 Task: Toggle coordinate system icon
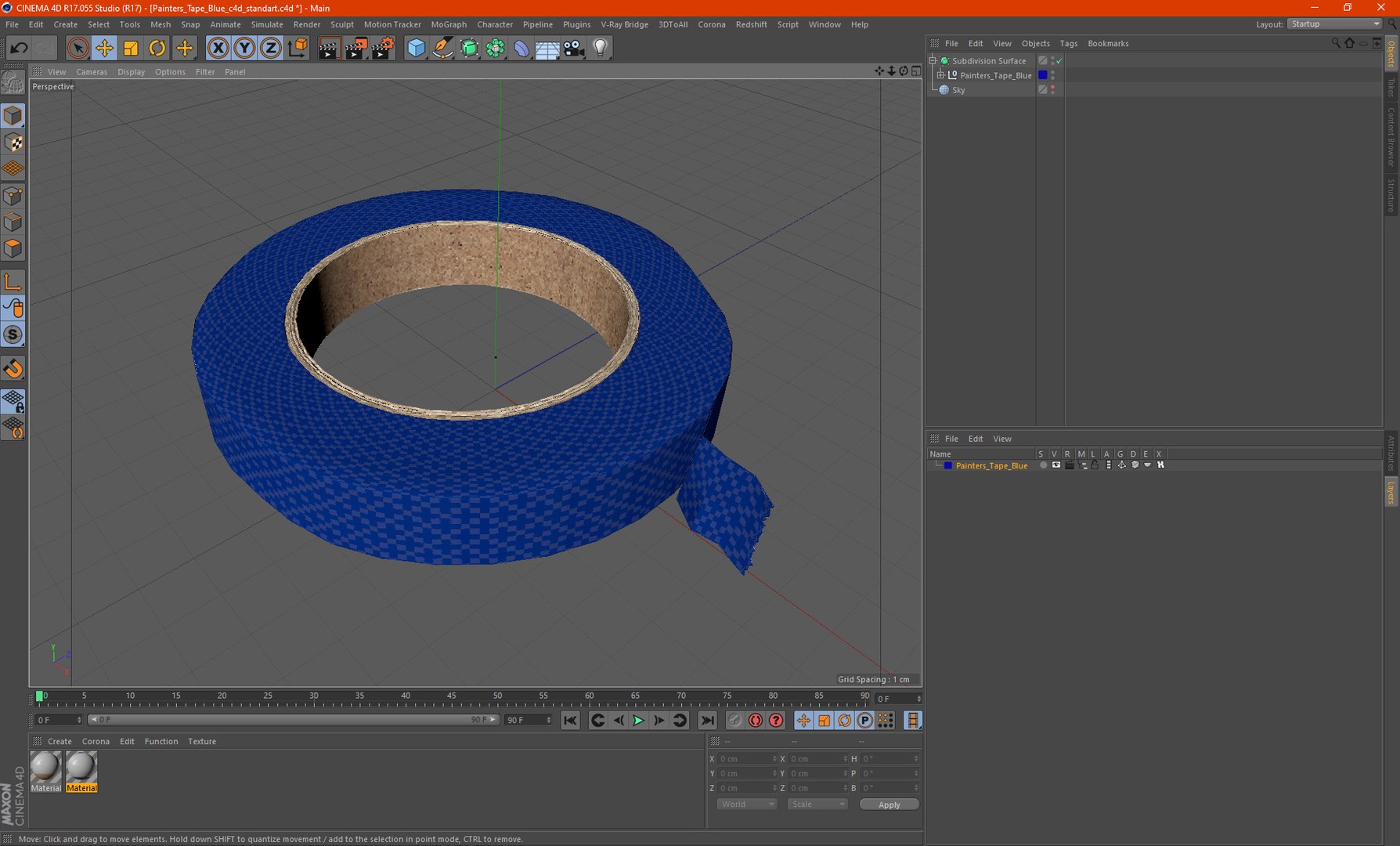pos(298,48)
